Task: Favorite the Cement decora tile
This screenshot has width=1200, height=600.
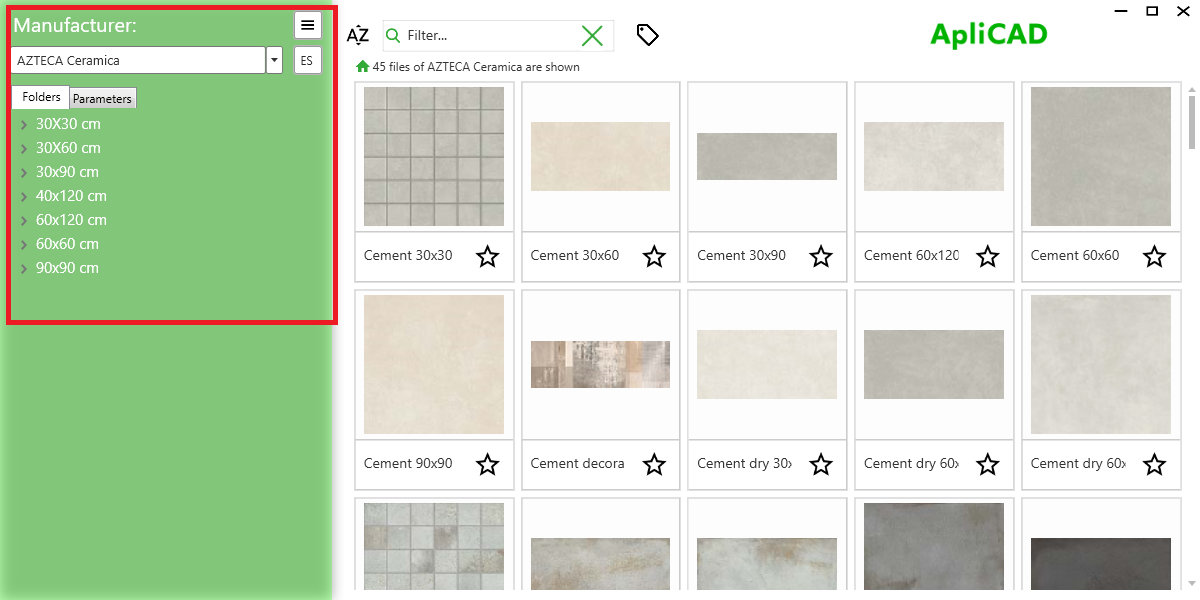Action: [654, 464]
